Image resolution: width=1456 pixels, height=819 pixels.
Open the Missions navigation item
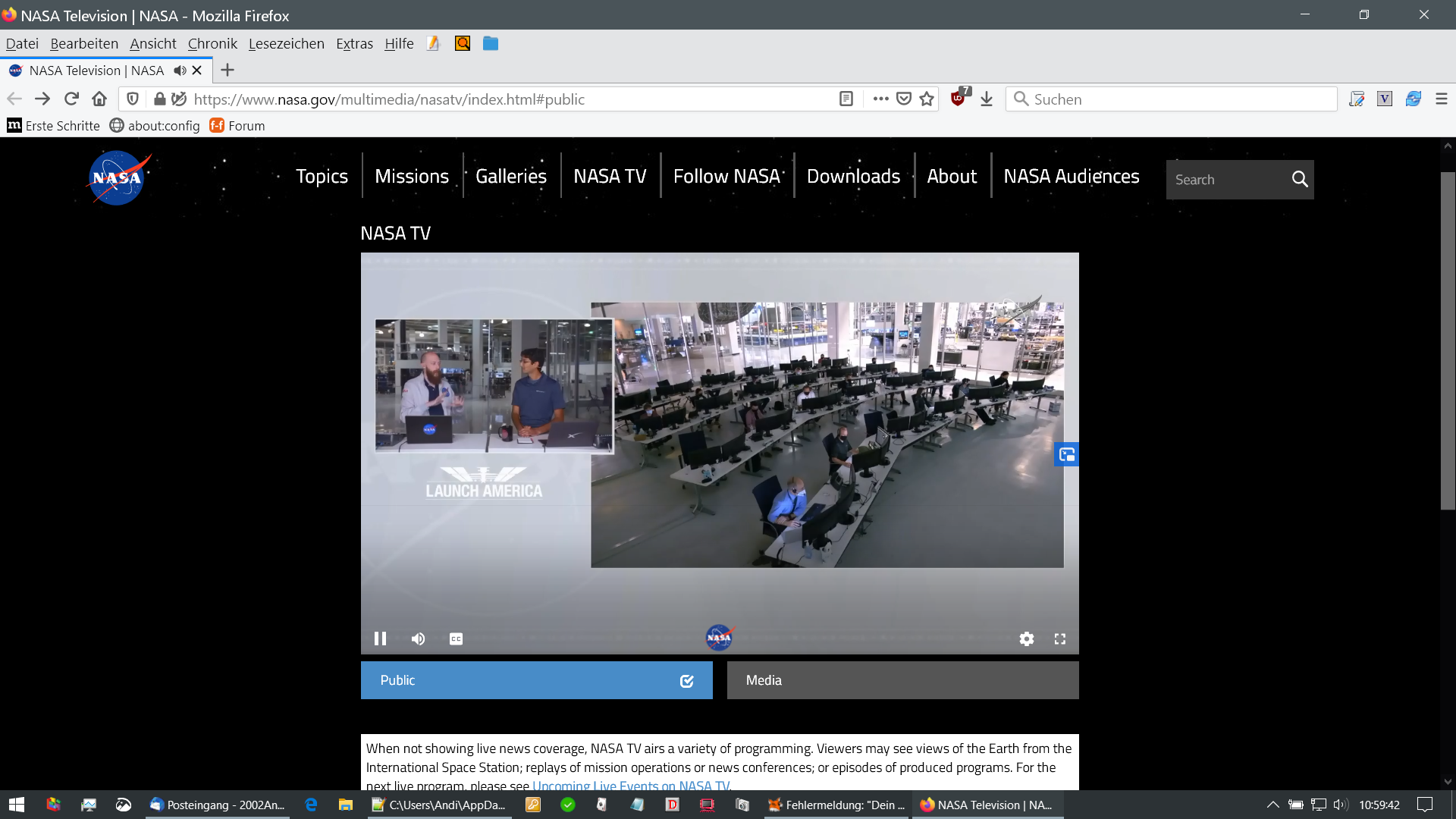[x=412, y=176]
